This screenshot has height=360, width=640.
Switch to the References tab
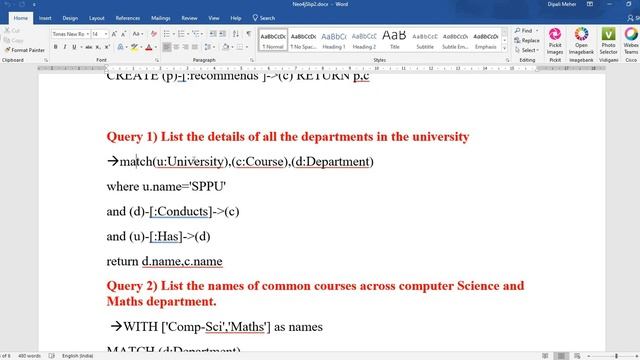tap(128, 18)
